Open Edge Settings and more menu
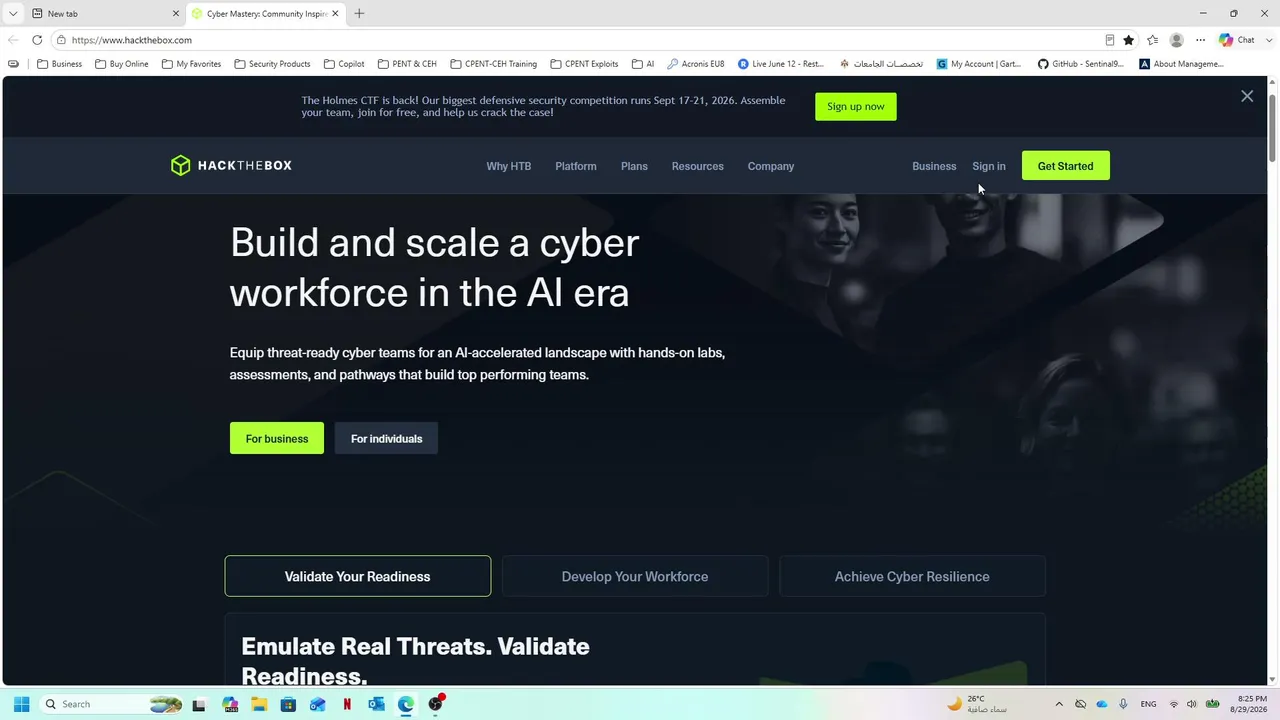 pos(1201,40)
